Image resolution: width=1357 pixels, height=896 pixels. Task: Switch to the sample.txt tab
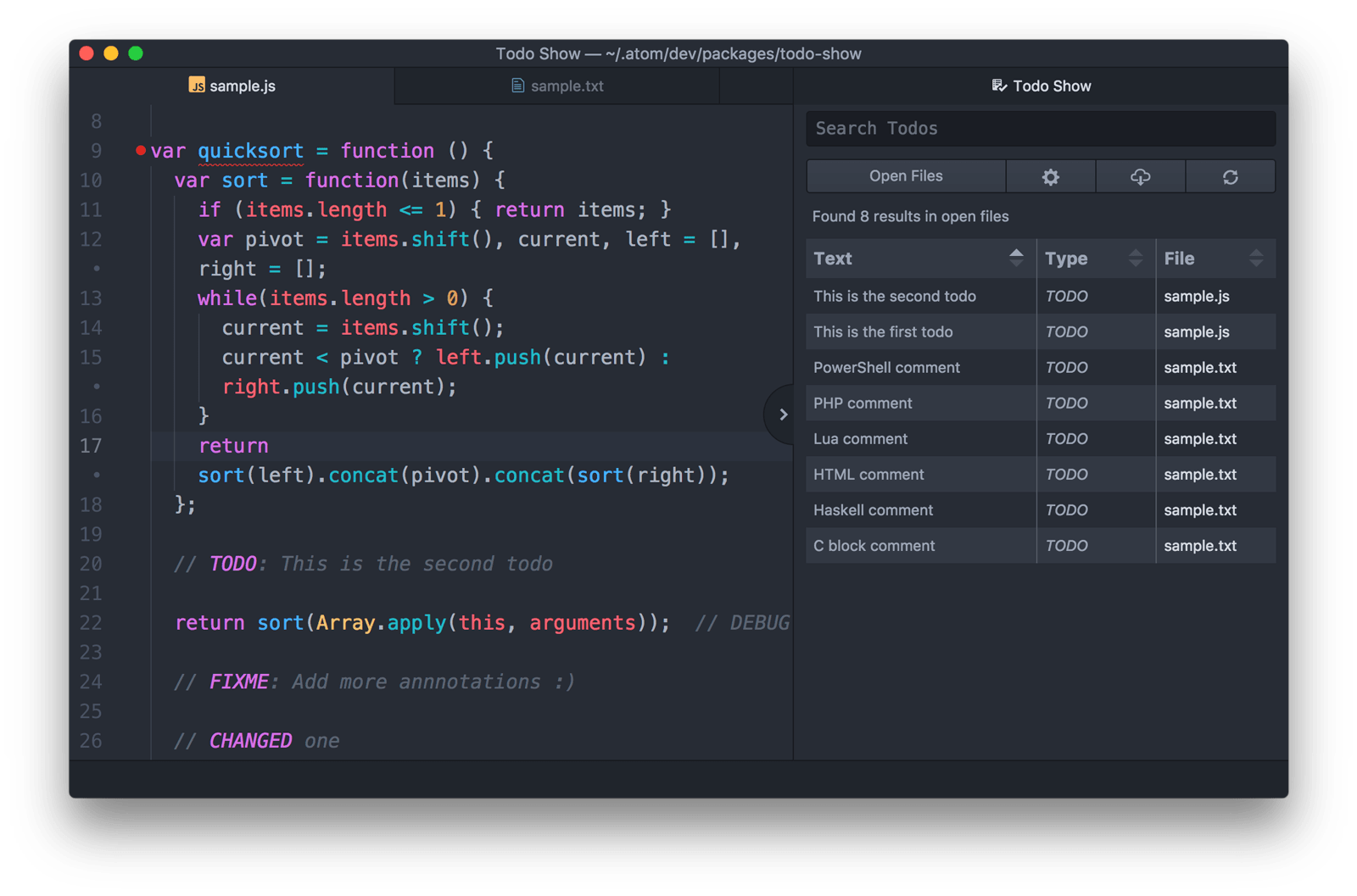click(566, 85)
